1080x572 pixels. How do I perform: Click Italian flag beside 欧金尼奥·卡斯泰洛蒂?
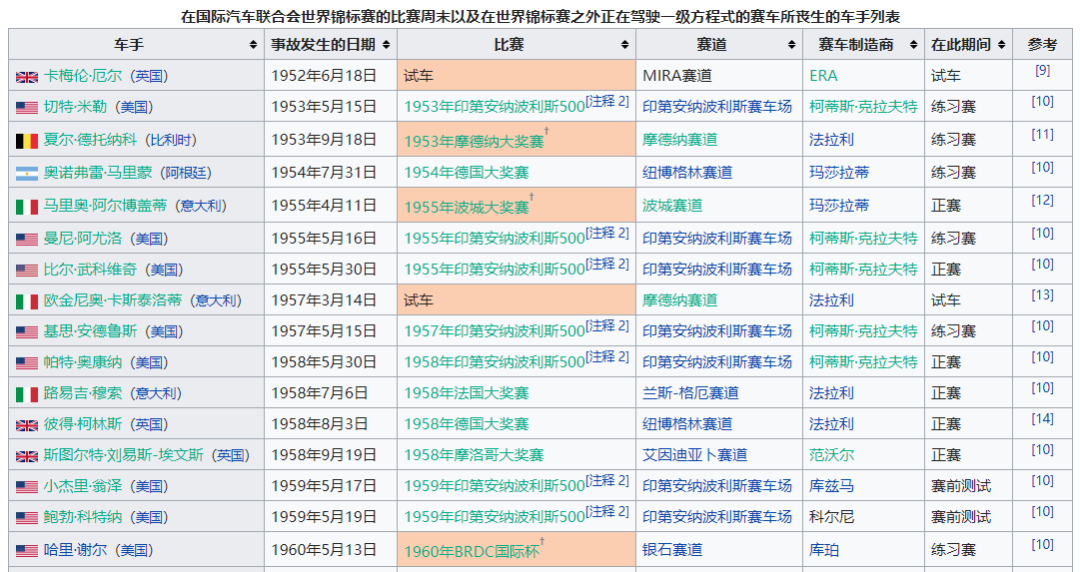[x=27, y=301]
